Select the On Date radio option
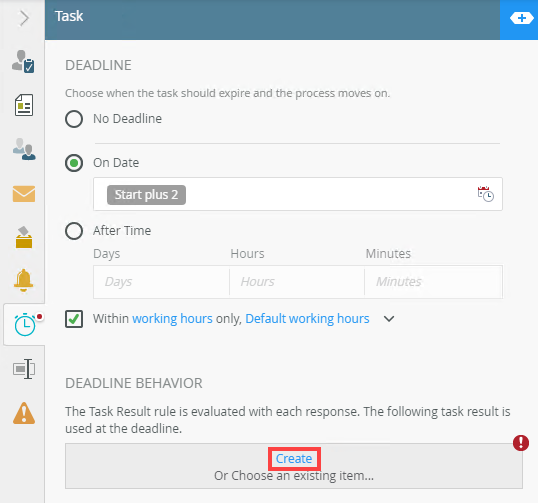Image resolution: width=538 pixels, height=503 pixels. click(x=74, y=163)
